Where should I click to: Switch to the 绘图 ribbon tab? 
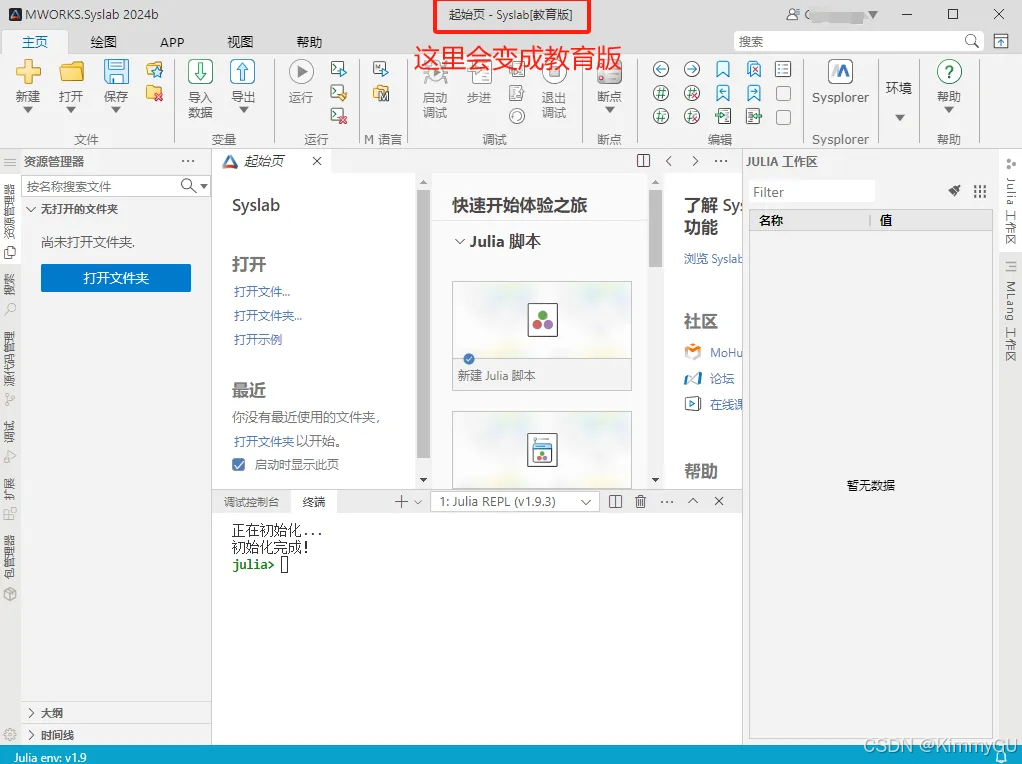(x=103, y=42)
